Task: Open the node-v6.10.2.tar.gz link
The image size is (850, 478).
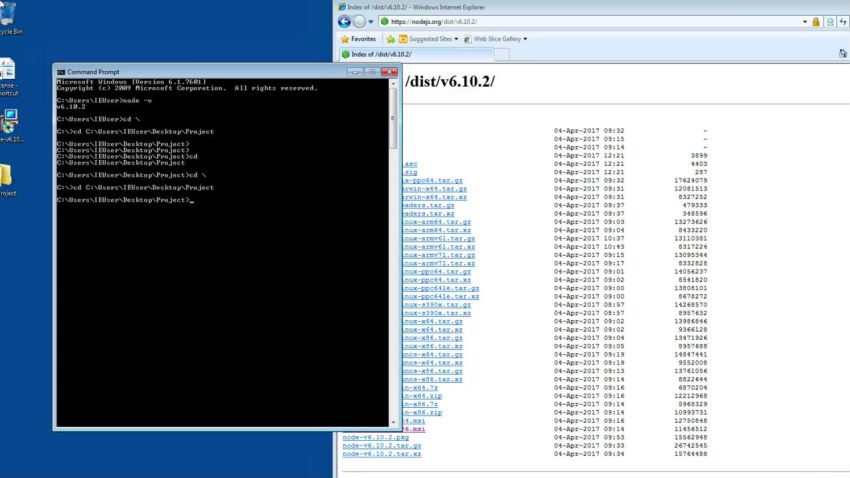Action: point(382,445)
